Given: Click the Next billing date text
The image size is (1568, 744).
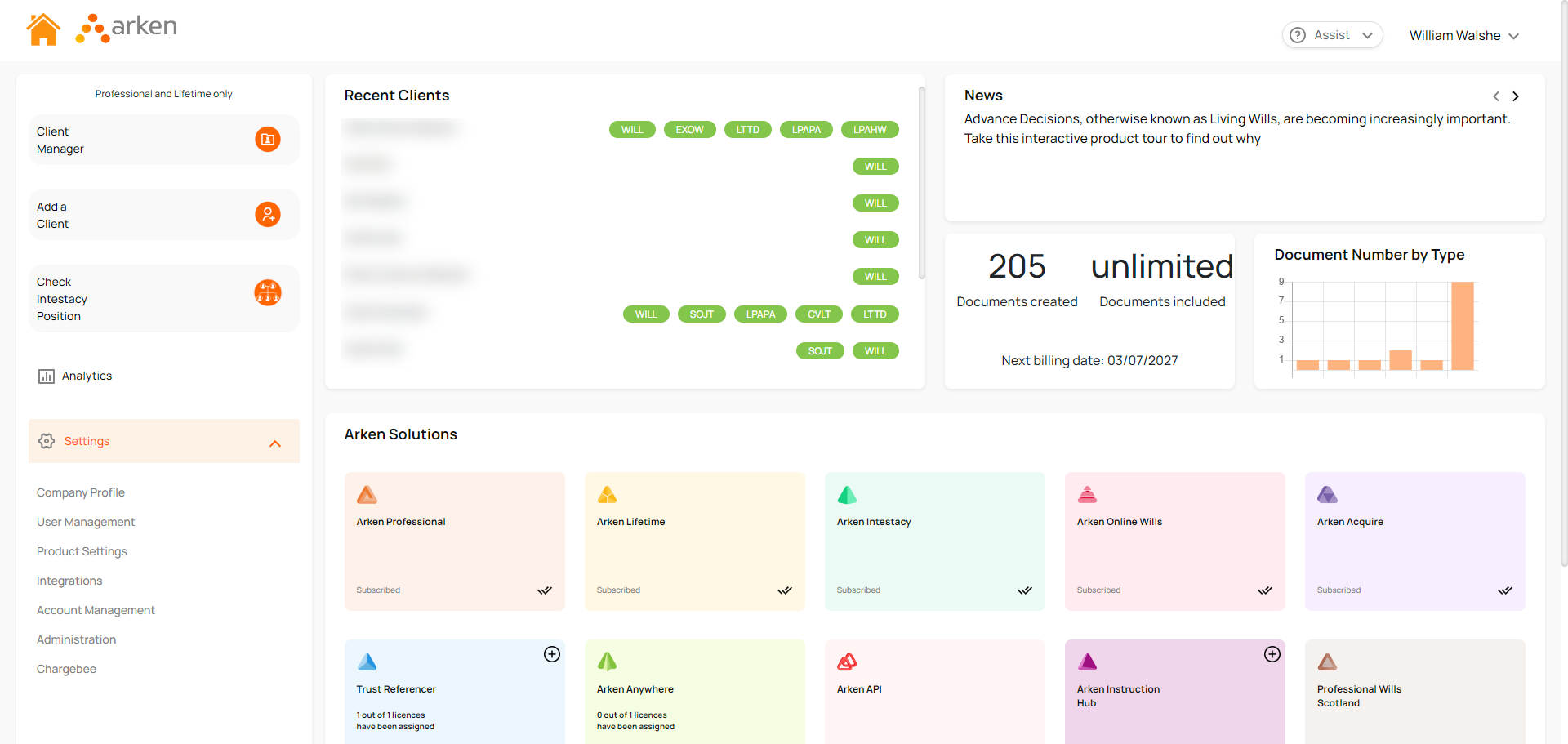Looking at the screenshot, I should tap(1089, 361).
